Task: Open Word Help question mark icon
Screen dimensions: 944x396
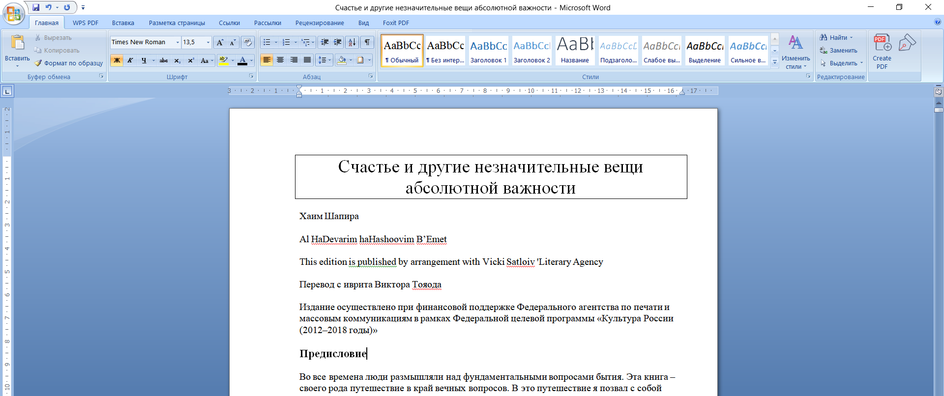Action: tap(937, 22)
